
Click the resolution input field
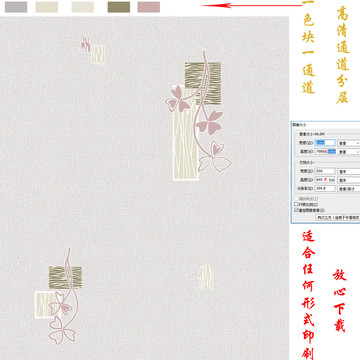(x=325, y=188)
